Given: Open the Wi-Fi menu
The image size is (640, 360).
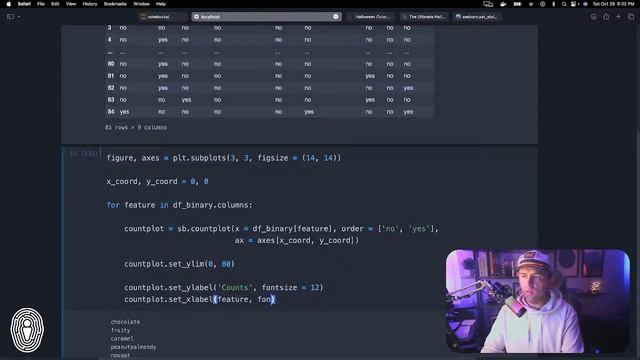Looking at the screenshot, I should (531, 4).
